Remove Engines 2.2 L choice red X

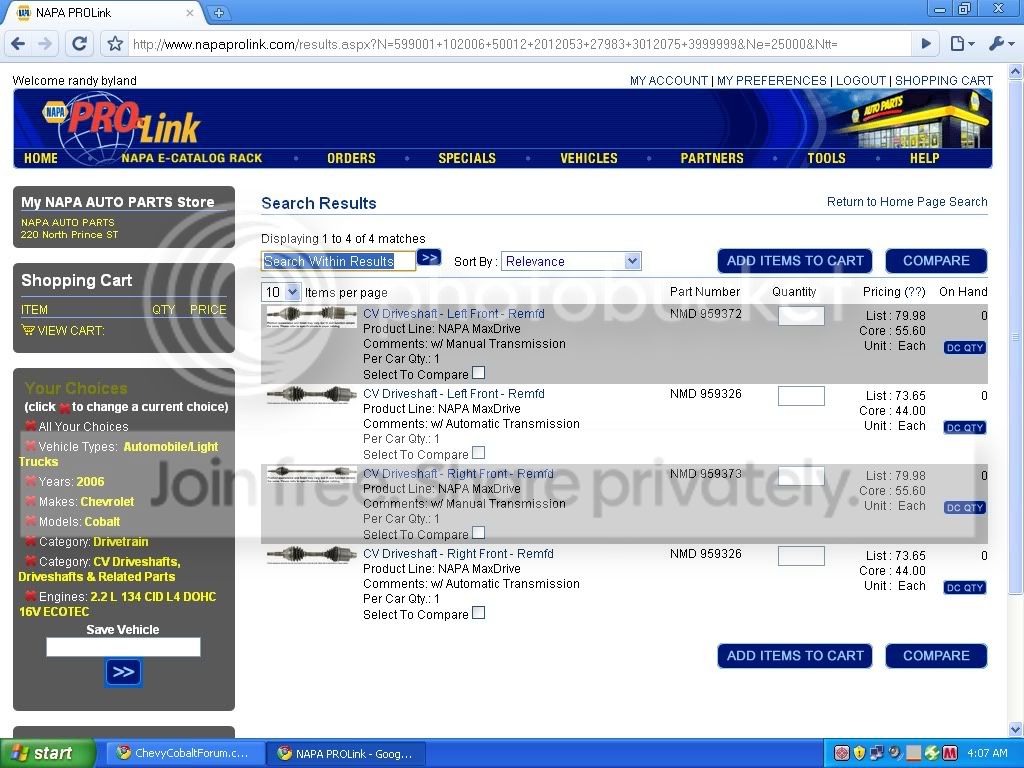(30, 596)
